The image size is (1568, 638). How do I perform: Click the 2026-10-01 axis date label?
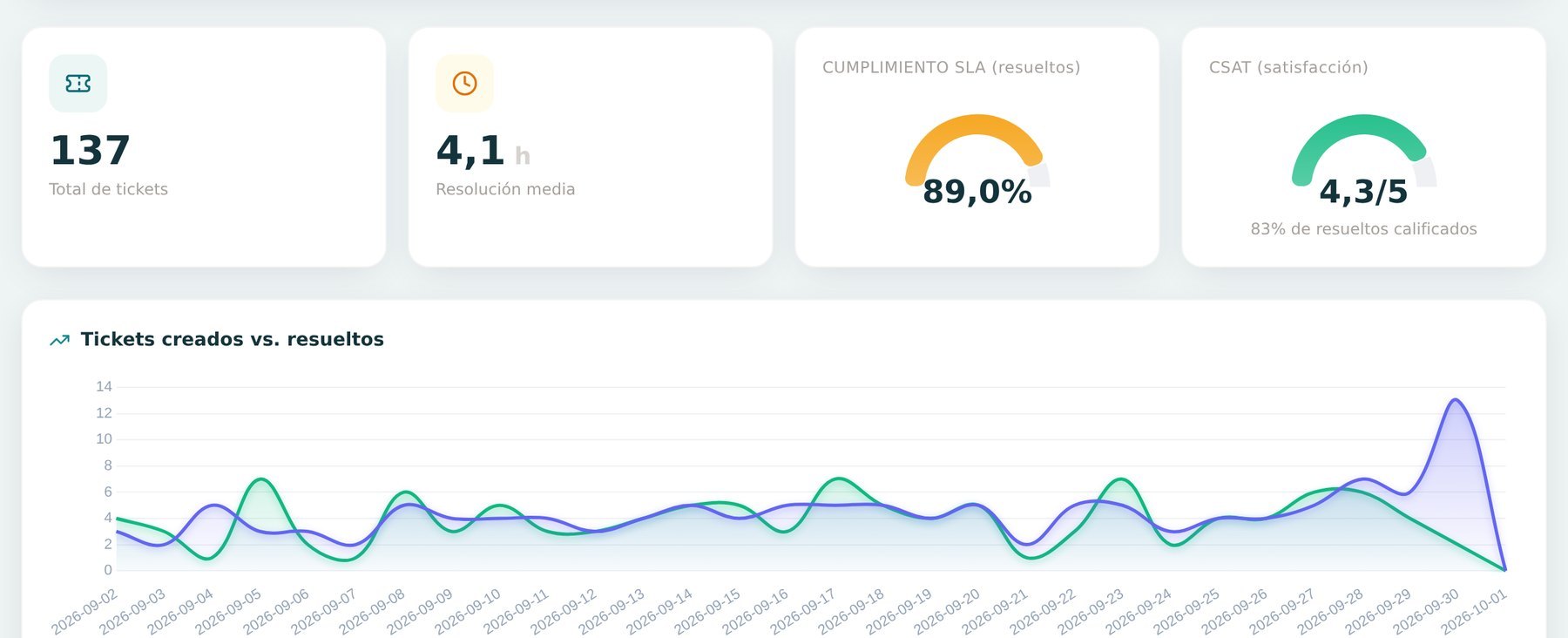(x=1474, y=611)
